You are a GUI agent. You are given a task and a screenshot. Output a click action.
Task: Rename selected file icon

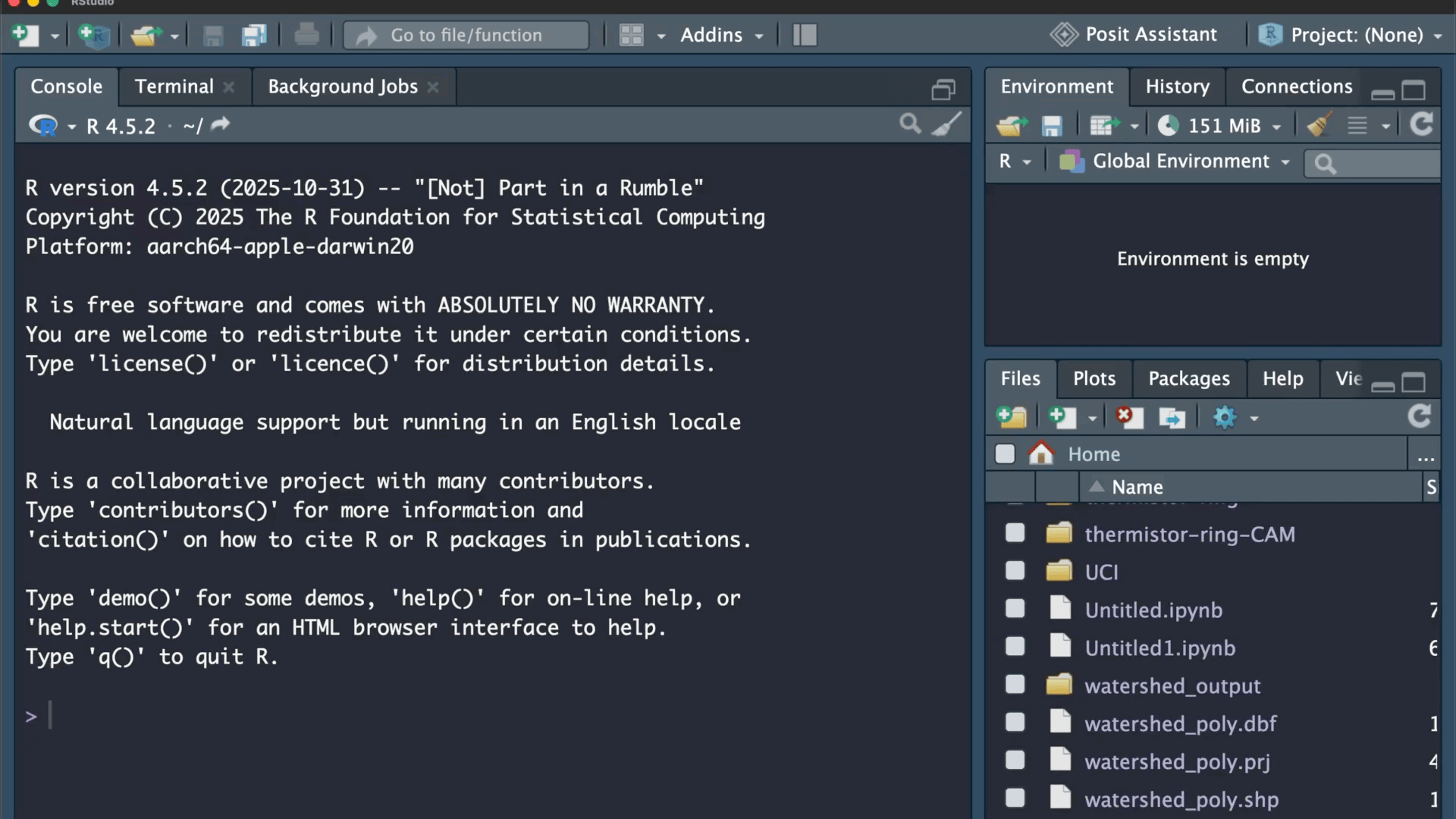tap(1172, 417)
